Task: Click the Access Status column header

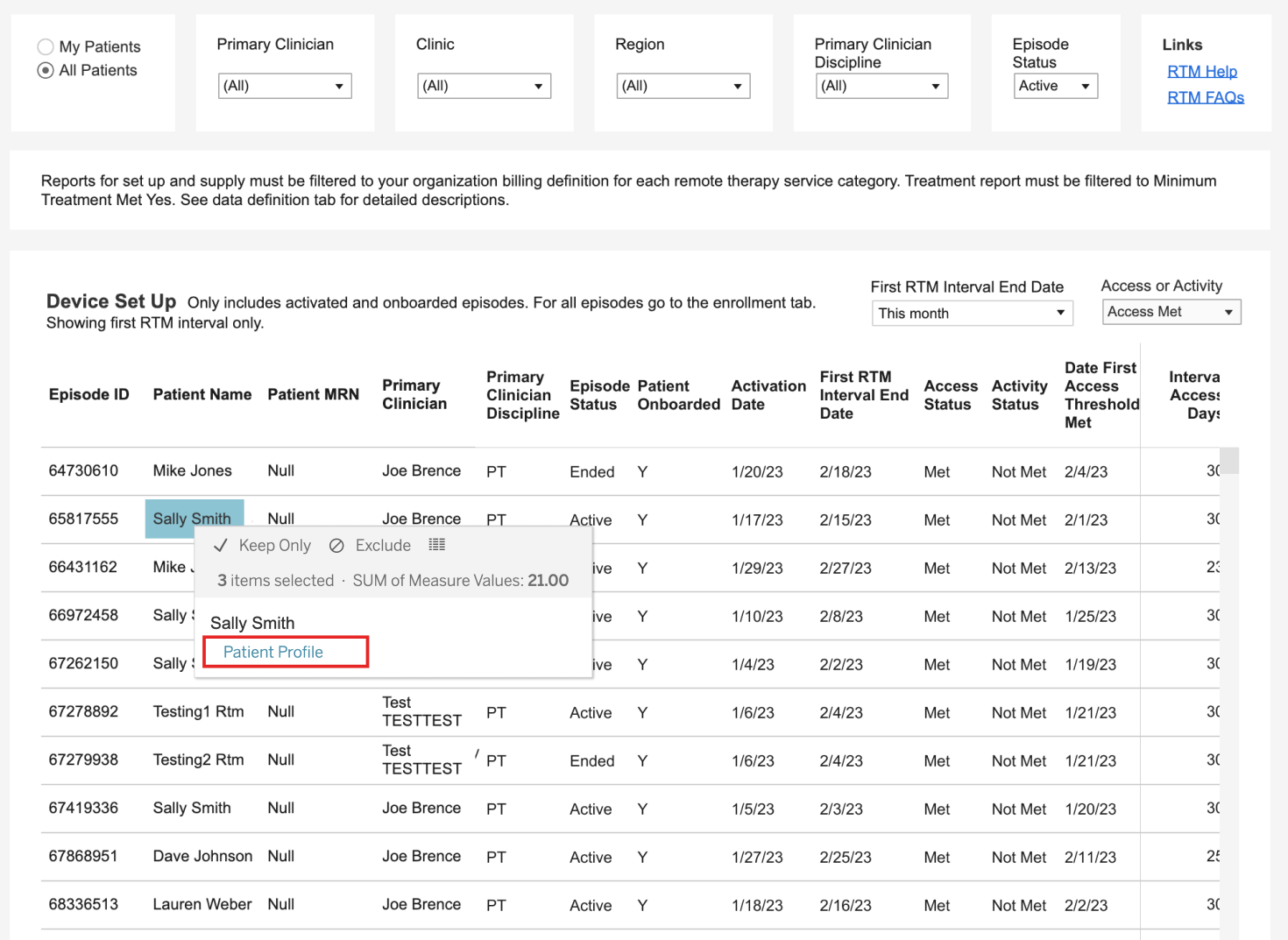Action: pyautogui.click(x=951, y=395)
